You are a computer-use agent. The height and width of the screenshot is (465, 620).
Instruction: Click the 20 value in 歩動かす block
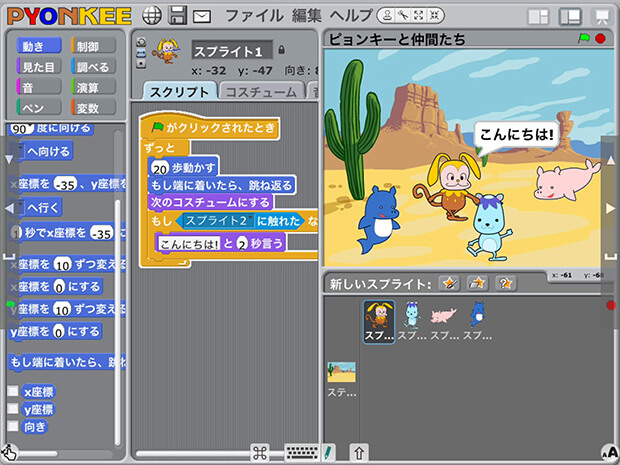[x=160, y=169]
